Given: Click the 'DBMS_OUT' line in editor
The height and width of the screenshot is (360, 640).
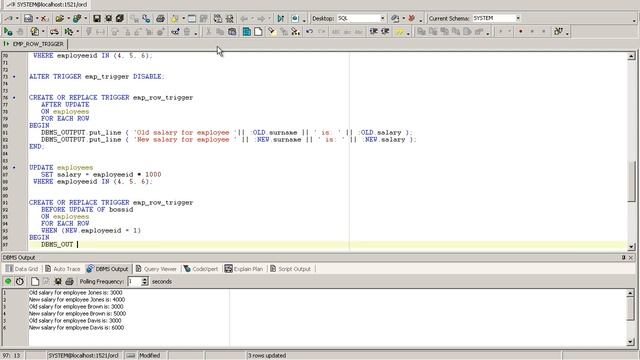Looking at the screenshot, I should tap(57, 244).
